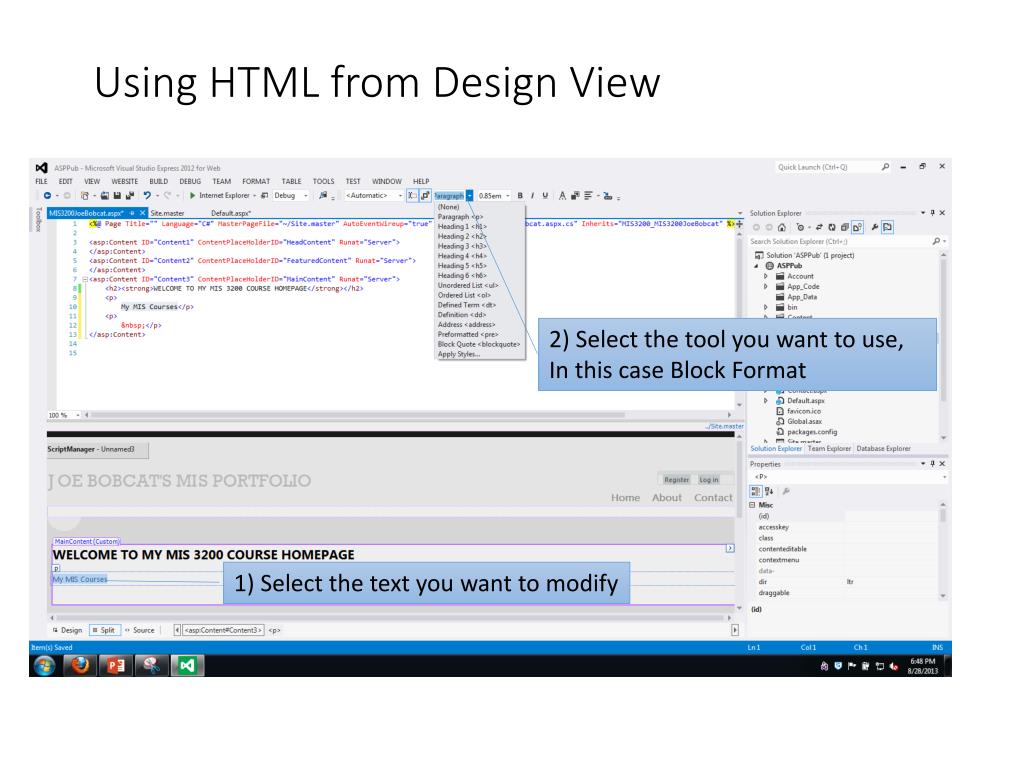The width and height of the screenshot is (1024, 768).
Task: Click the Quick Launch search magnifier
Action: [885, 167]
